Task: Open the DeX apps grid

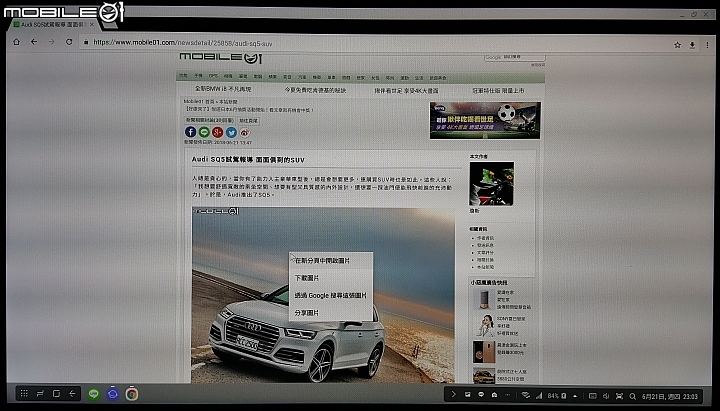Action: click(24, 394)
